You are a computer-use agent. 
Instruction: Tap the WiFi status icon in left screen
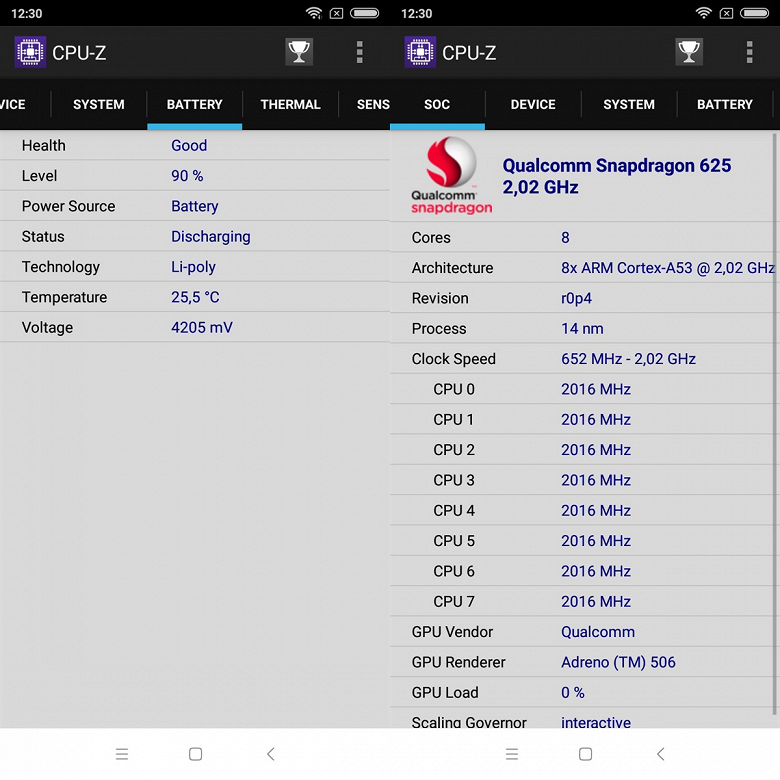pos(313,13)
